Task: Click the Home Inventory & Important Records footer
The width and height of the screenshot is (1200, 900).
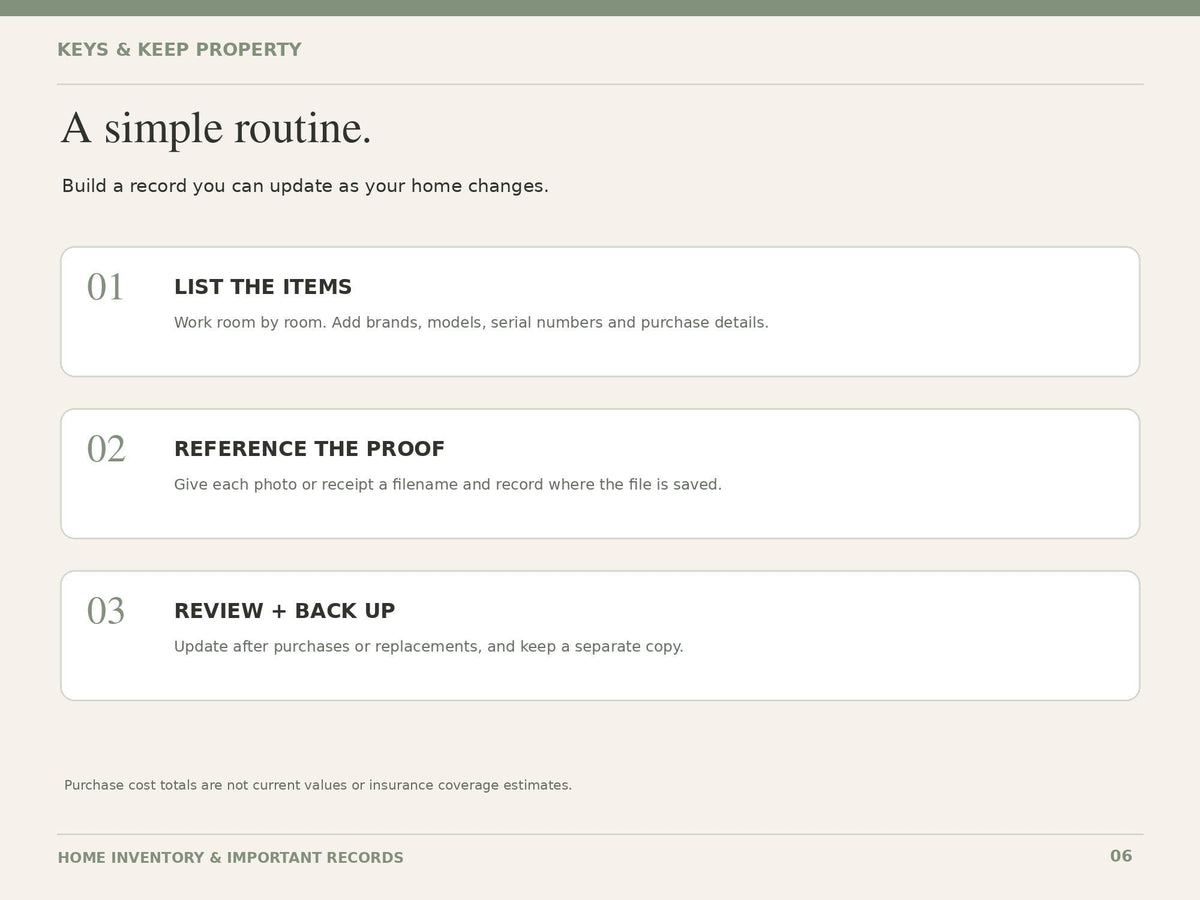Action: pyautogui.click(x=231, y=858)
